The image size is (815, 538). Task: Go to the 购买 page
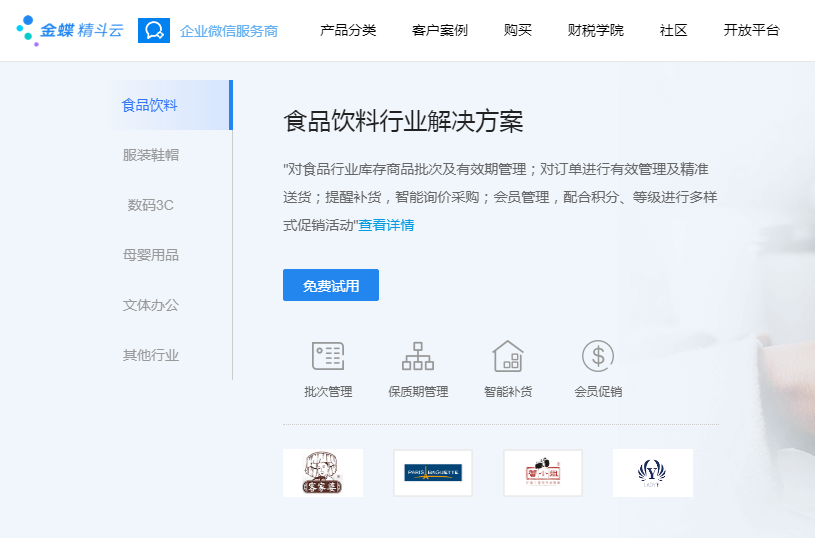click(x=518, y=30)
